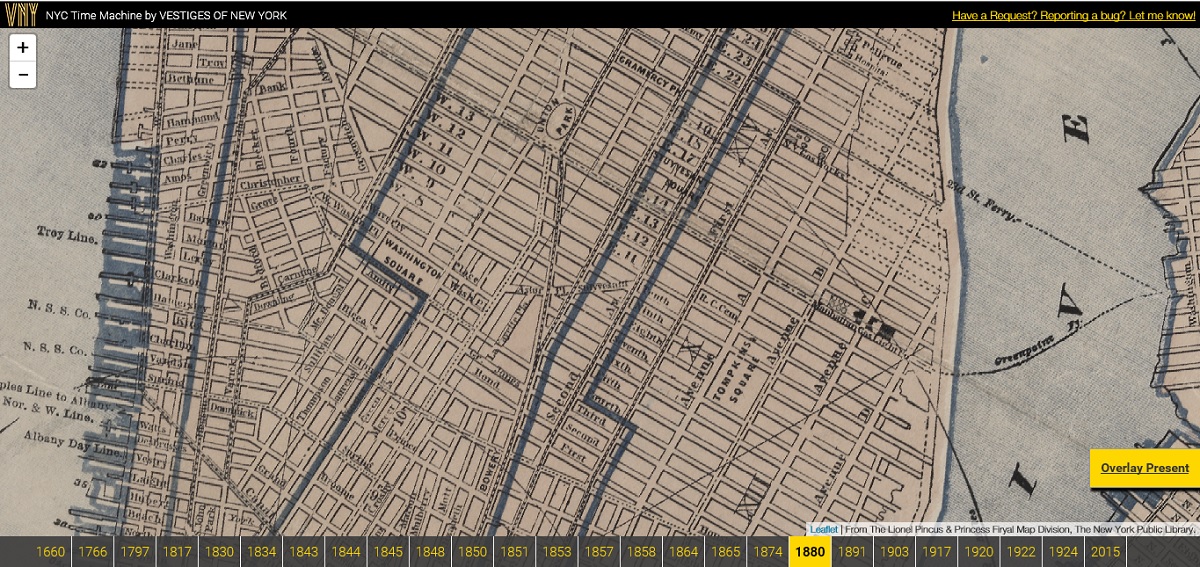Switch to the 1766 map
Viewport: 1200px width, 567px height.
click(x=93, y=552)
